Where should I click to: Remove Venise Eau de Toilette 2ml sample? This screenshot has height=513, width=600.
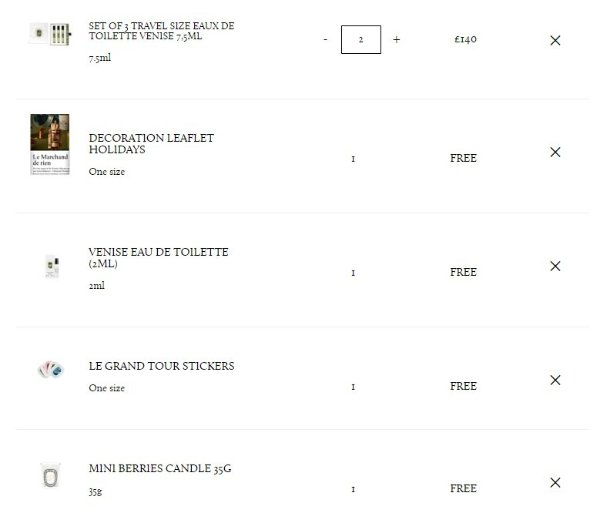[555, 266]
